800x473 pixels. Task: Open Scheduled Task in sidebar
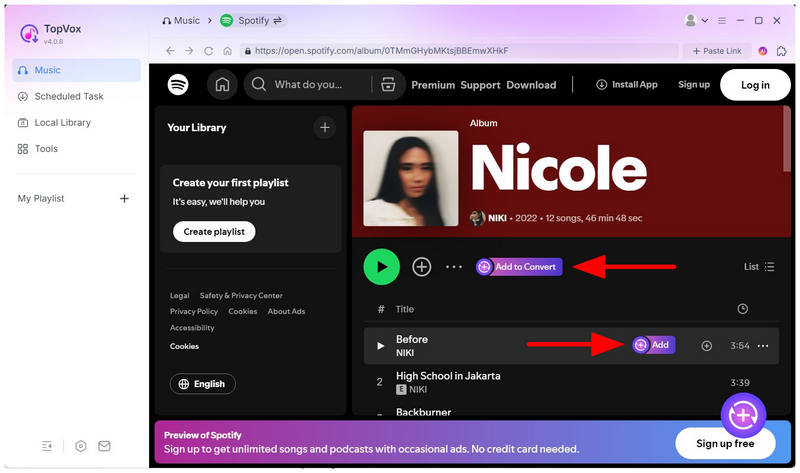pos(60,96)
